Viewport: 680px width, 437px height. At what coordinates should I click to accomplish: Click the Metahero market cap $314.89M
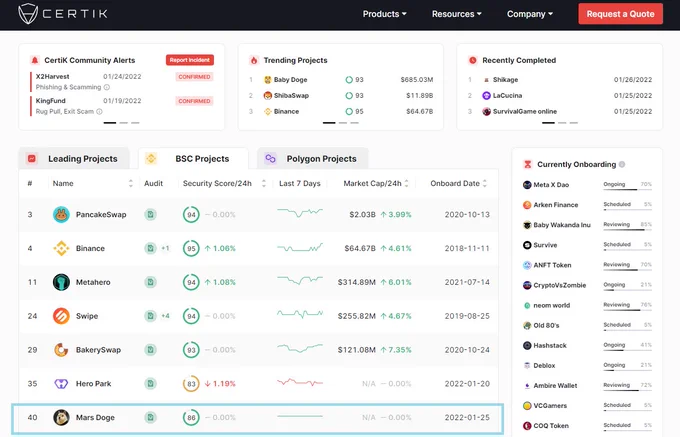(356, 282)
